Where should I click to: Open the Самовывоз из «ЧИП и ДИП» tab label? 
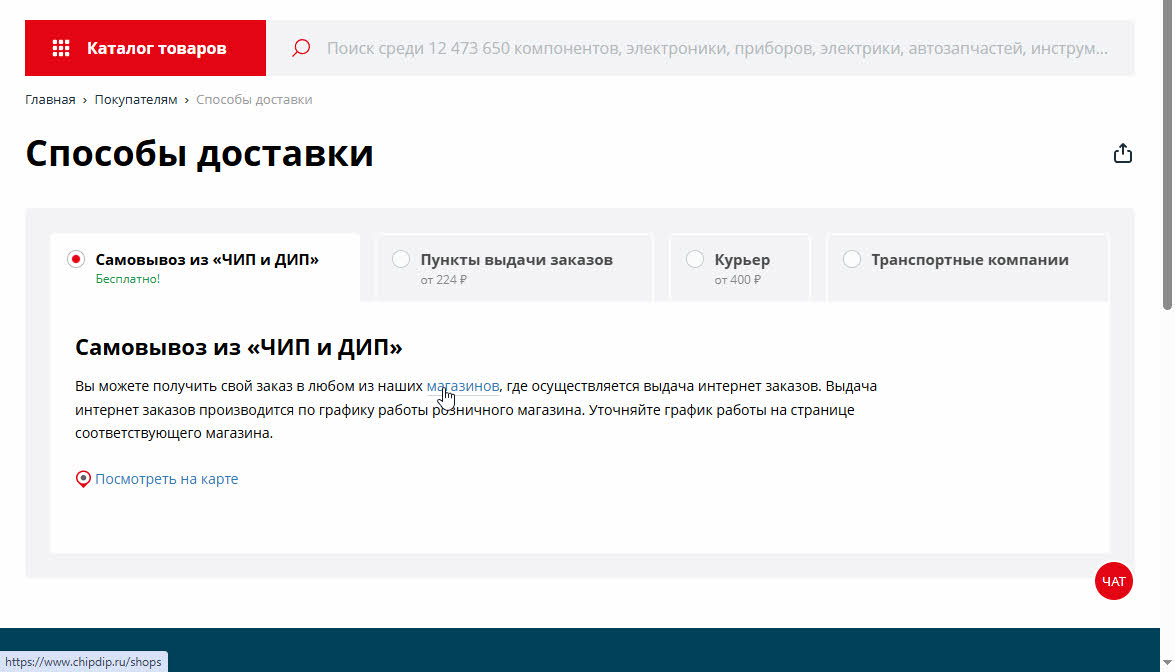point(207,260)
